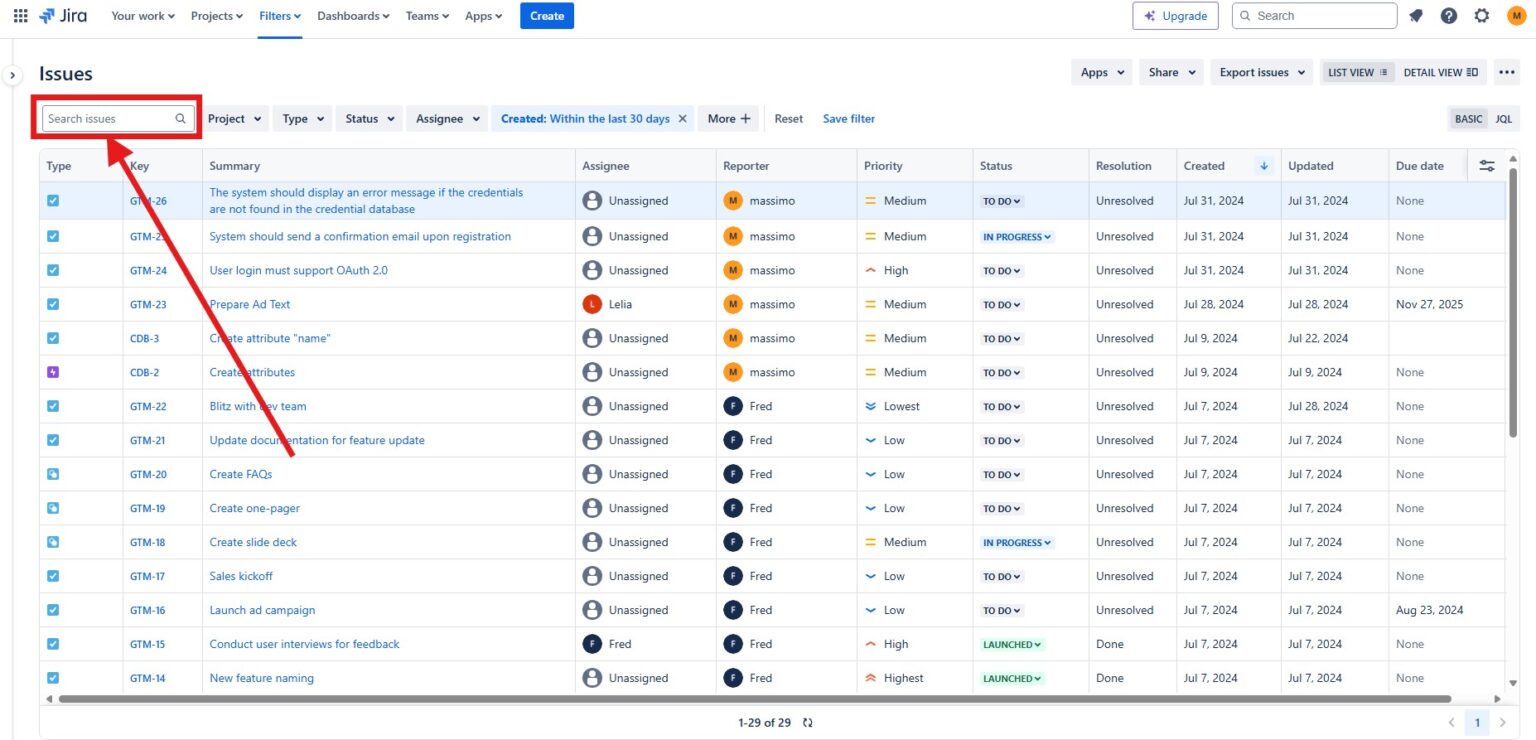Open issue GTM-24
Image resolution: width=1536 pixels, height=740 pixels.
(x=148, y=270)
